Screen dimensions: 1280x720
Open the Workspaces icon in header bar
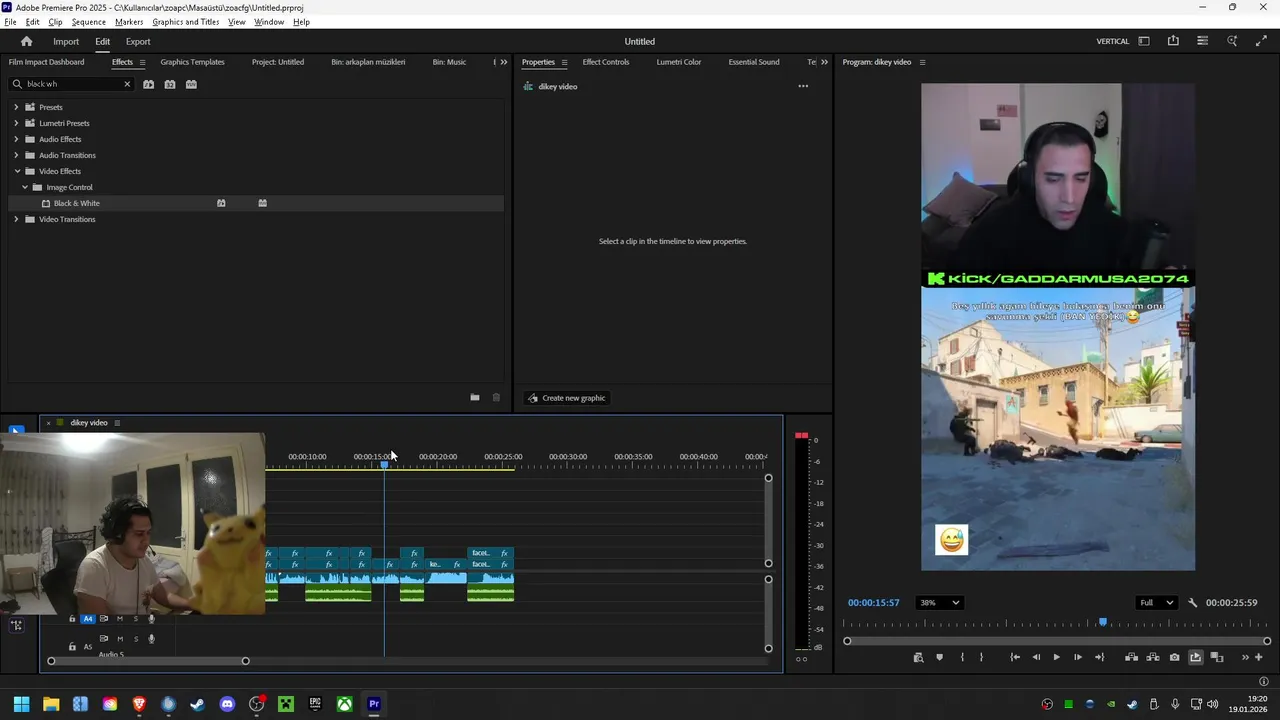point(1143,41)
